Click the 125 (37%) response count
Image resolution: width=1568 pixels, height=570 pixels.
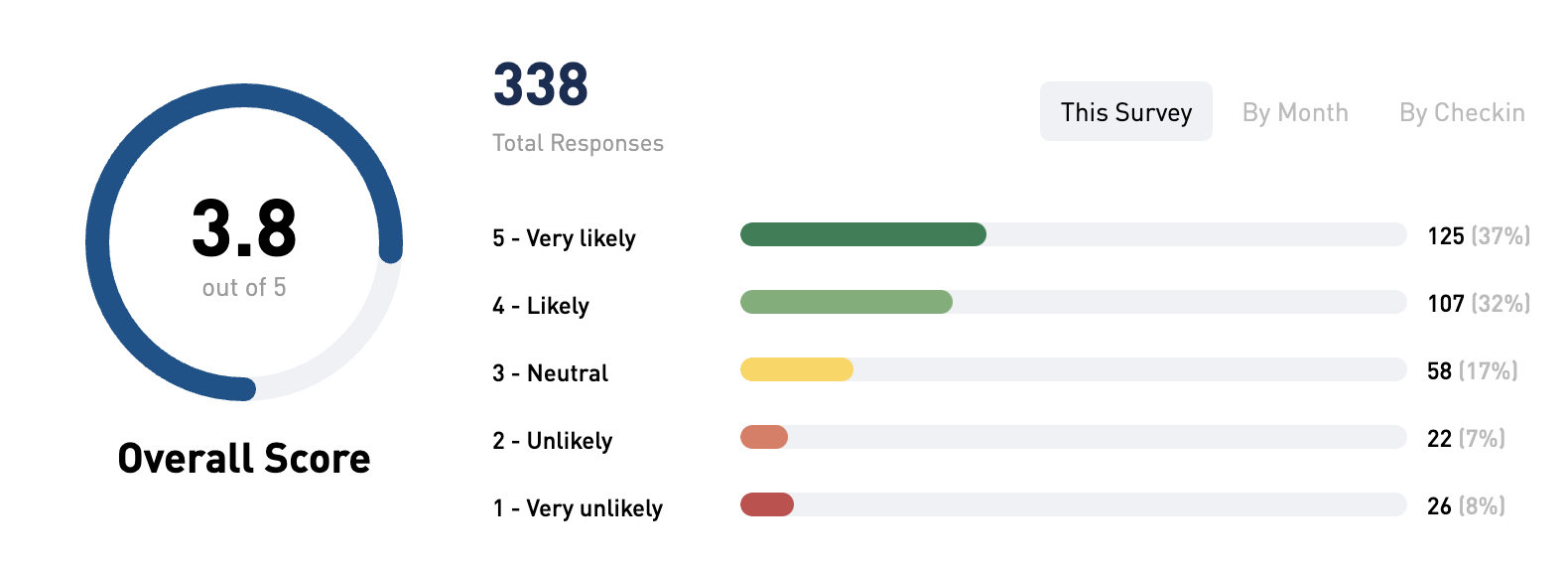coord(1479,236)
